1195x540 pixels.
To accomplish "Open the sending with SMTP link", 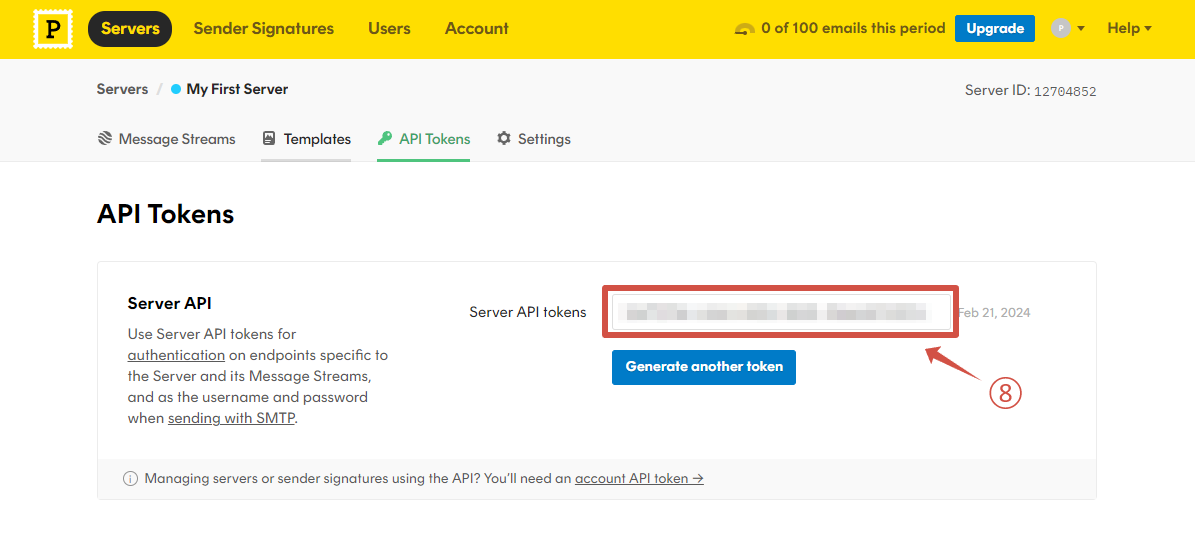I will click(231, 418).
